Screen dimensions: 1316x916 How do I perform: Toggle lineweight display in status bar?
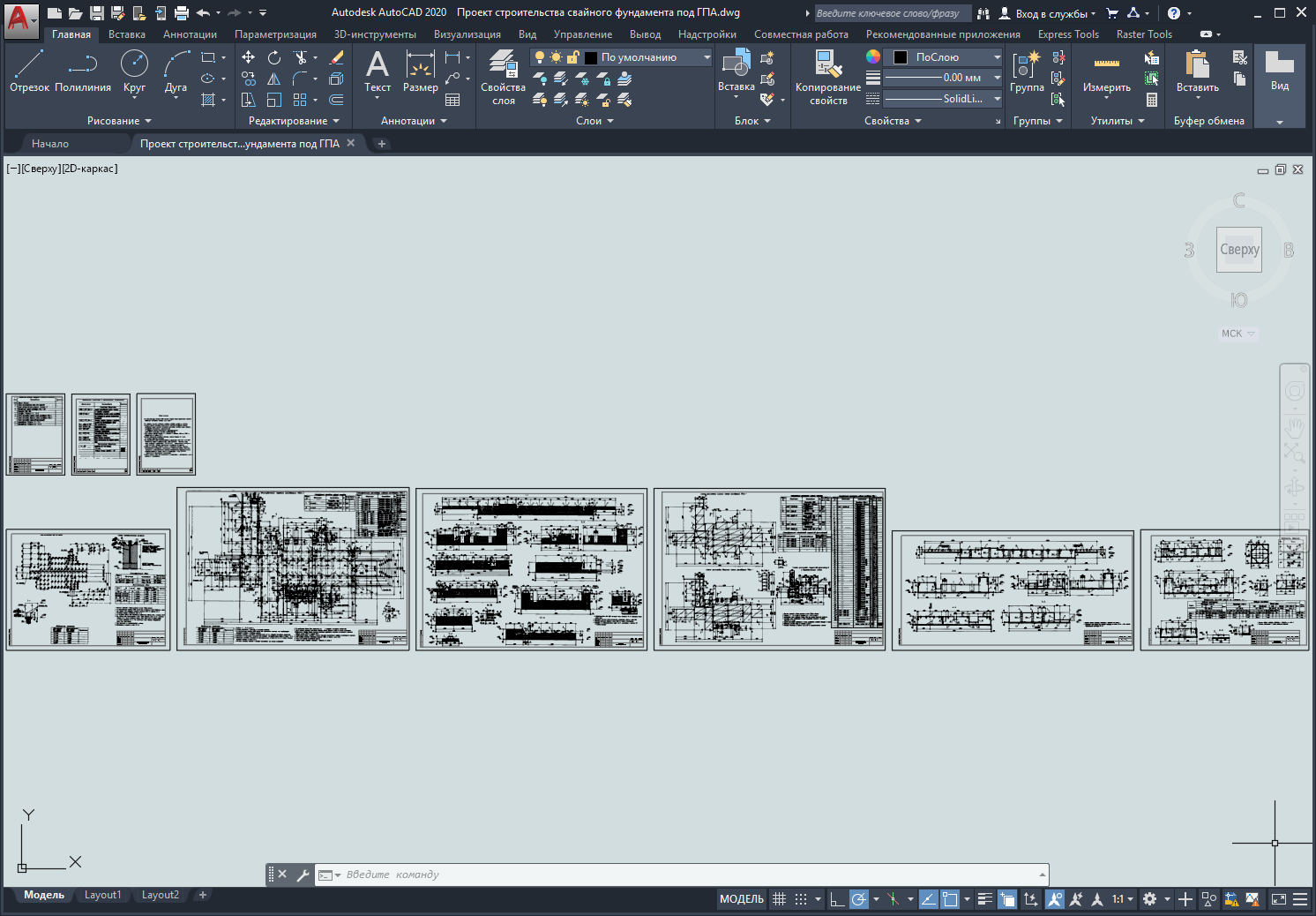click(985, 899)
